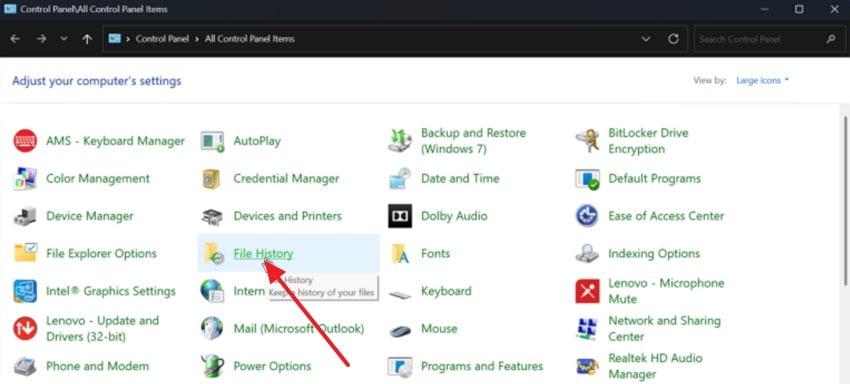
Task: Click the Internet Options globe icon
Action: pyautogui.click(x=212, y=291)
